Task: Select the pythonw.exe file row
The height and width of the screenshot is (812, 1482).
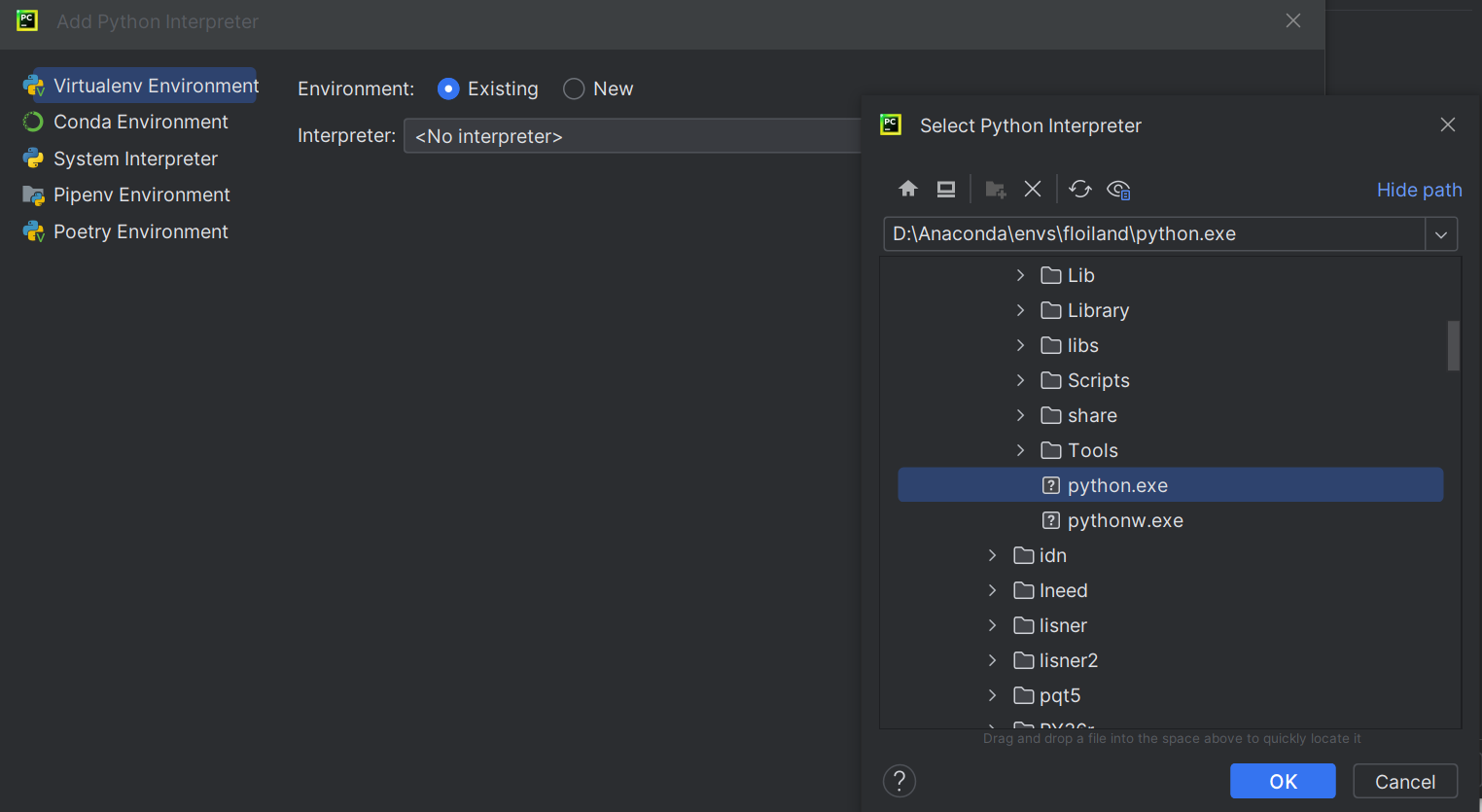Action: 1170,520
